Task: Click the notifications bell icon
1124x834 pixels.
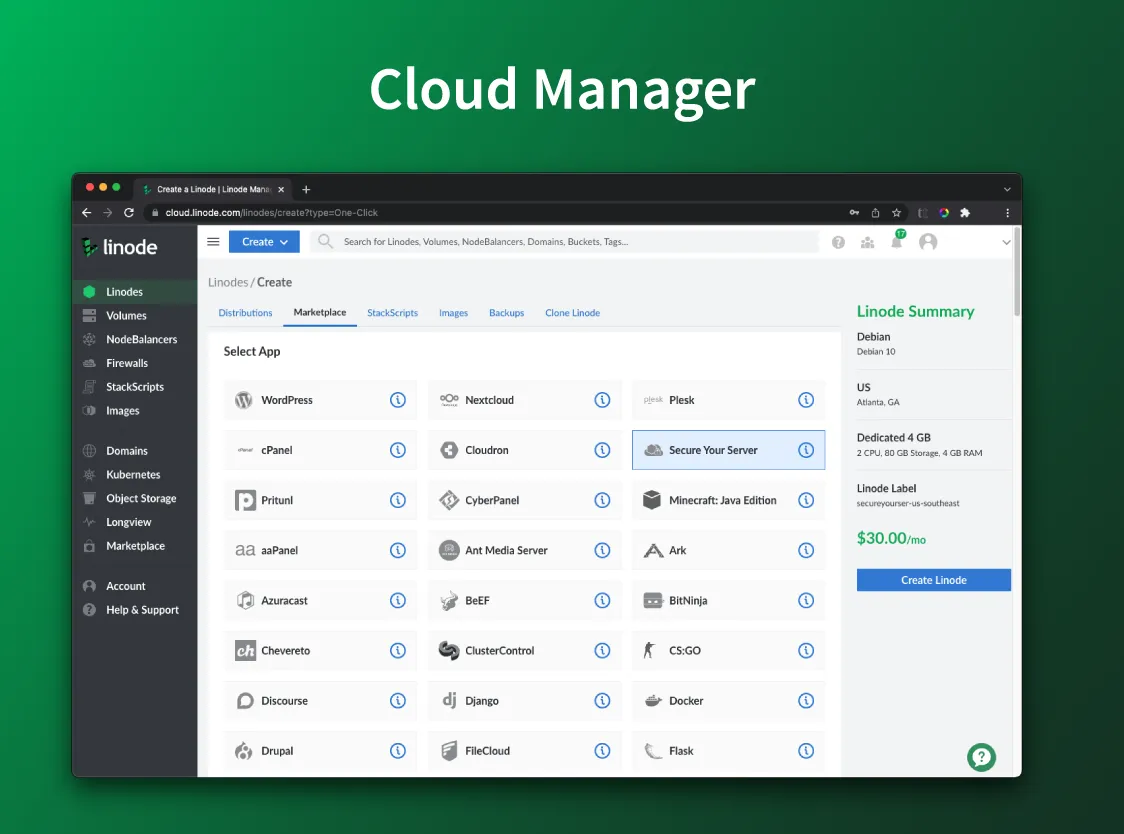Action: (x=897, y=242)
